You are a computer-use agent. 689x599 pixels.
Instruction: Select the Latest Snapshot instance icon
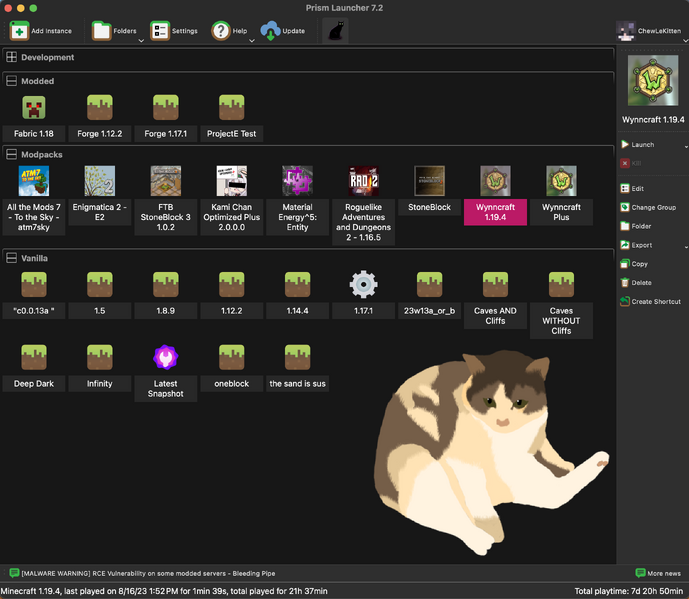[x=165, y=357]
